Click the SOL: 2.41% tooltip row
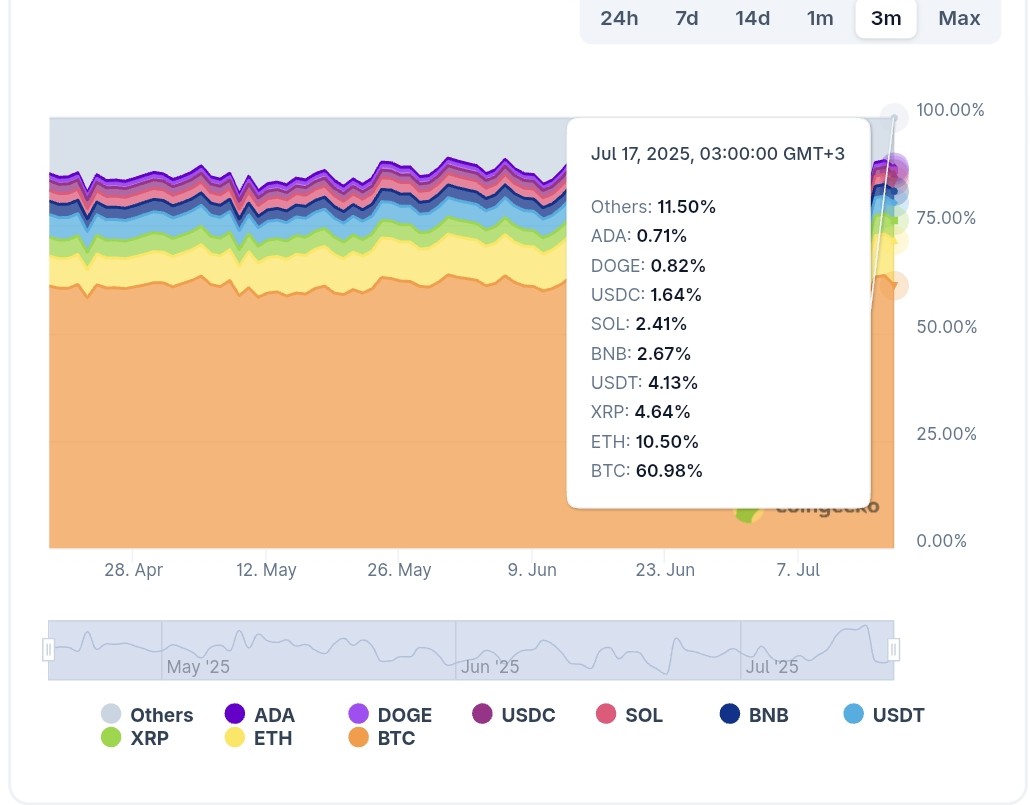This screenshot has width=1030, height=805. point(638,323)
